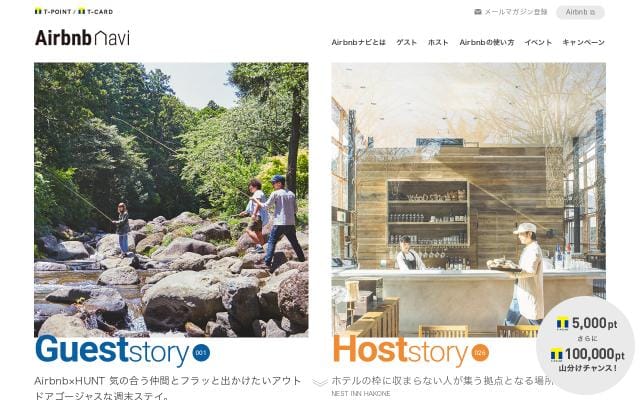
Task: Click the 5,000pt campaign circle badge
Action: tap(587, 345)
